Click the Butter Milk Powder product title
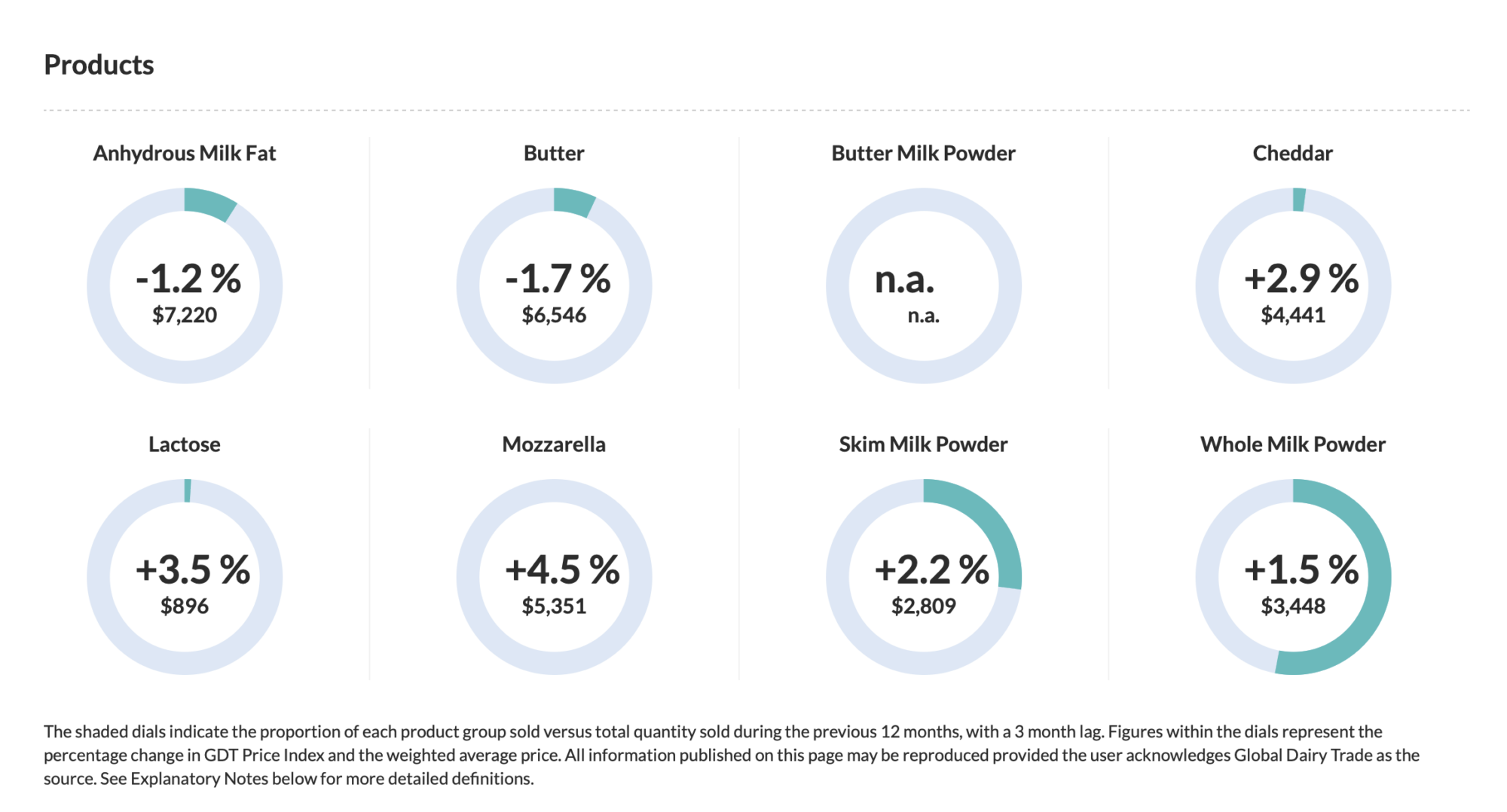The width and height of the screenshot is (1507, 812). point(923,154)
